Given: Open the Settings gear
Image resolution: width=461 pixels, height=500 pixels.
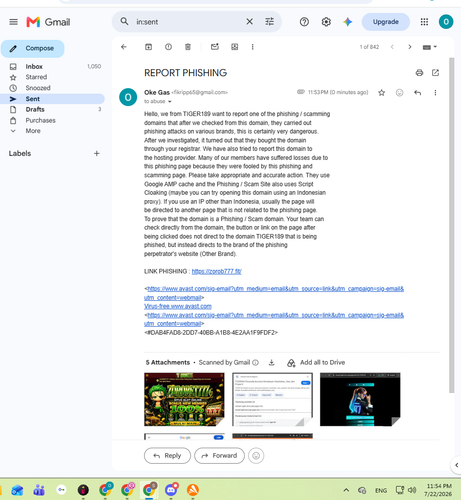Looking at the screenshot, I should tap(326, 22).
